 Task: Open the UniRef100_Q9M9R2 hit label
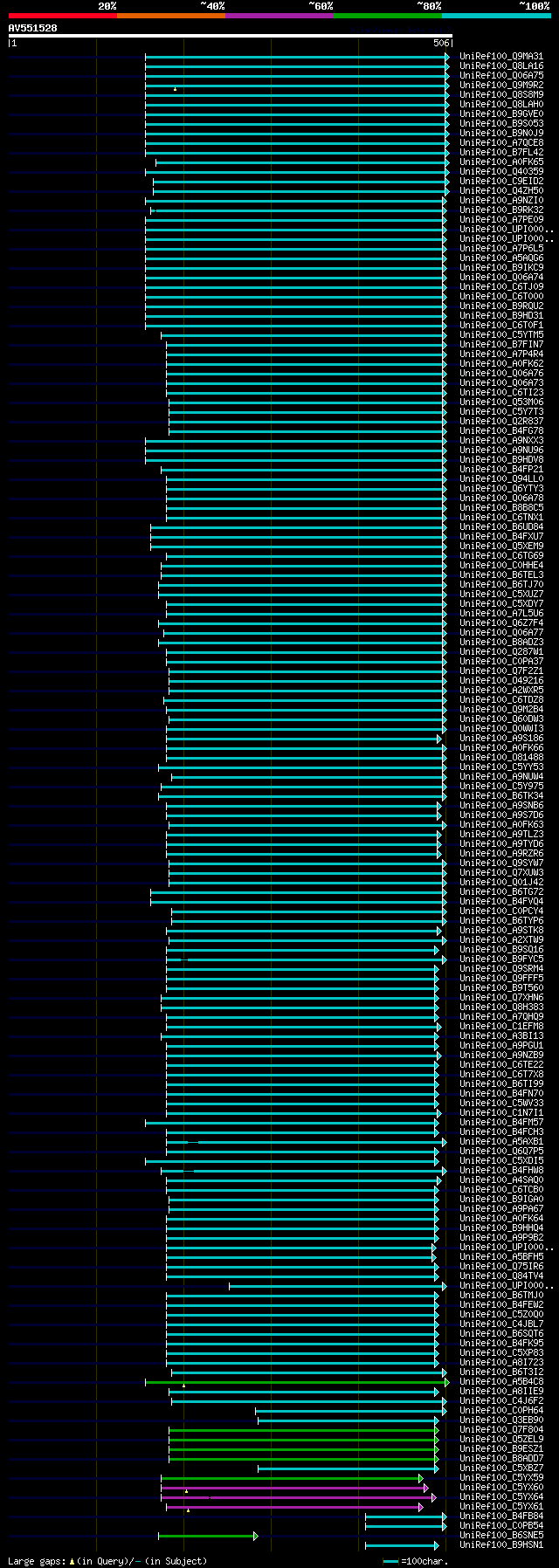pyautogui.click(x=501, y=86)
